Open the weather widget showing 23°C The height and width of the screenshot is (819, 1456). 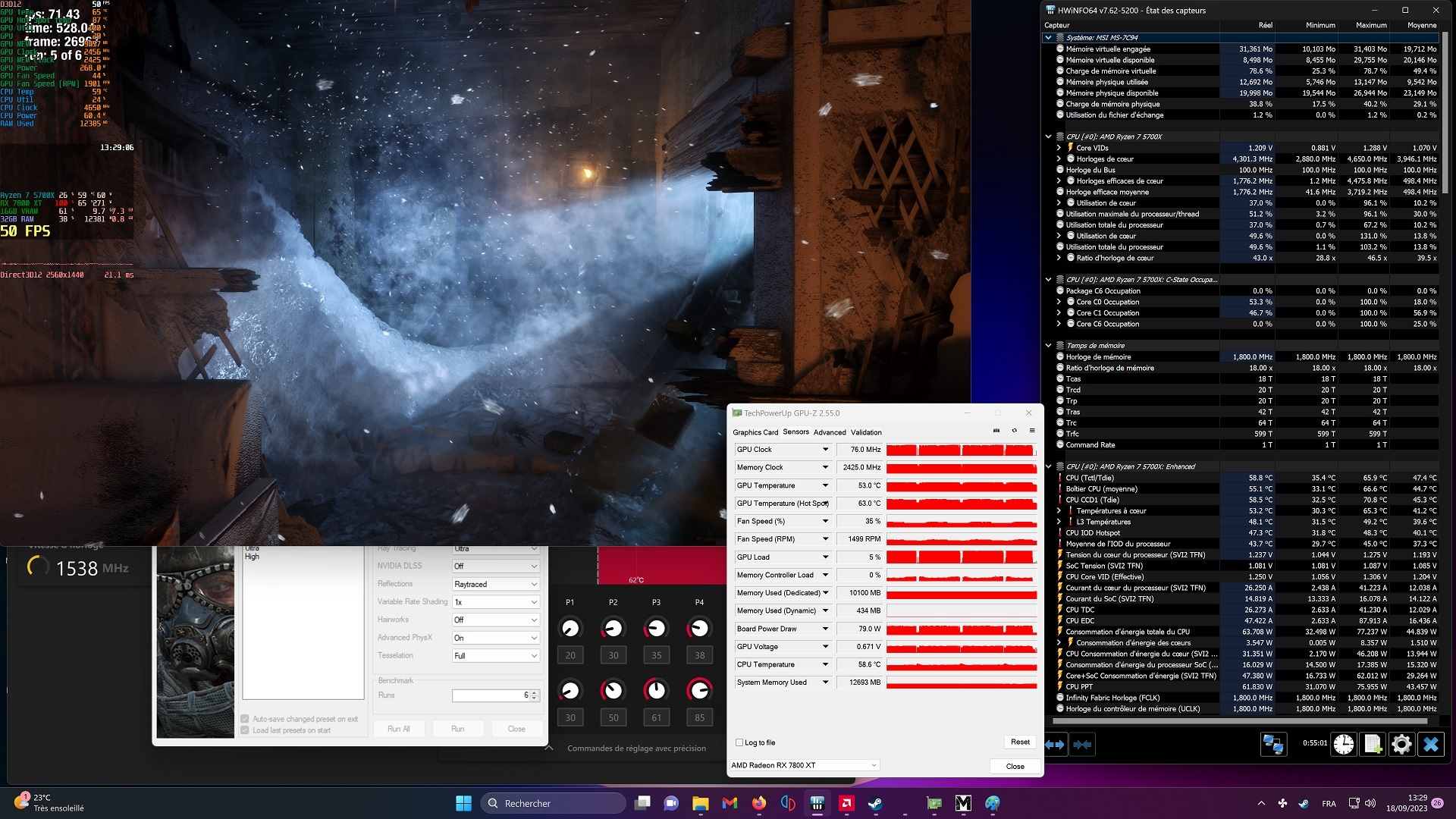click(50, 803)
